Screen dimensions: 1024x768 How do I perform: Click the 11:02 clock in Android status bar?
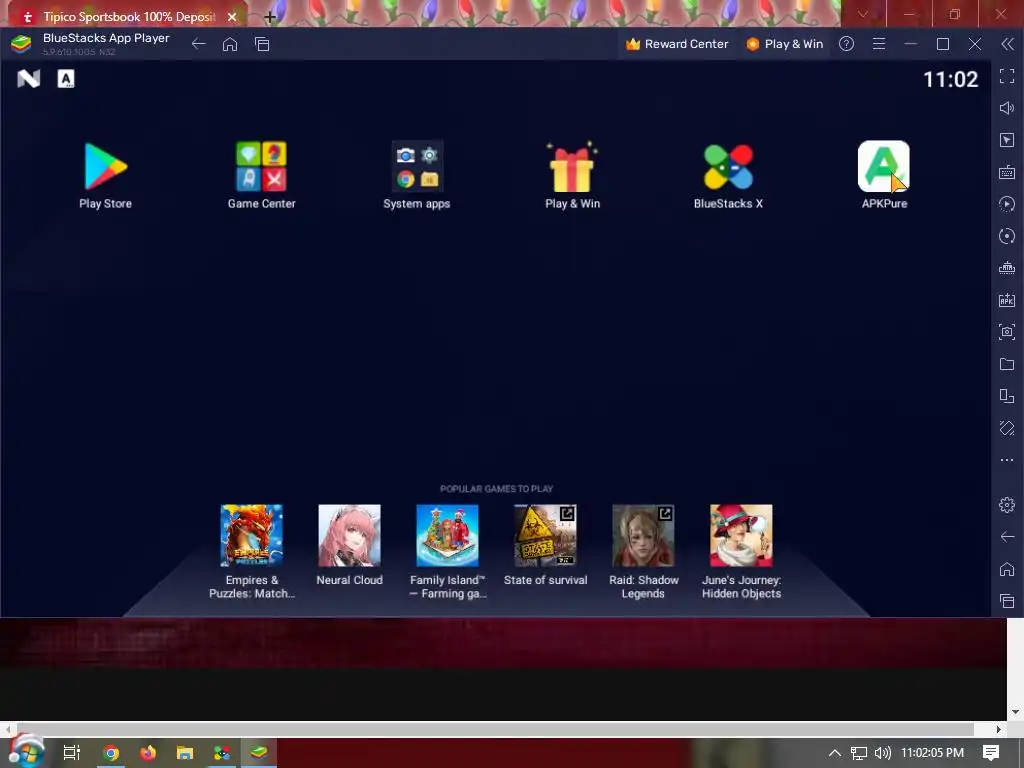[950, 79]
